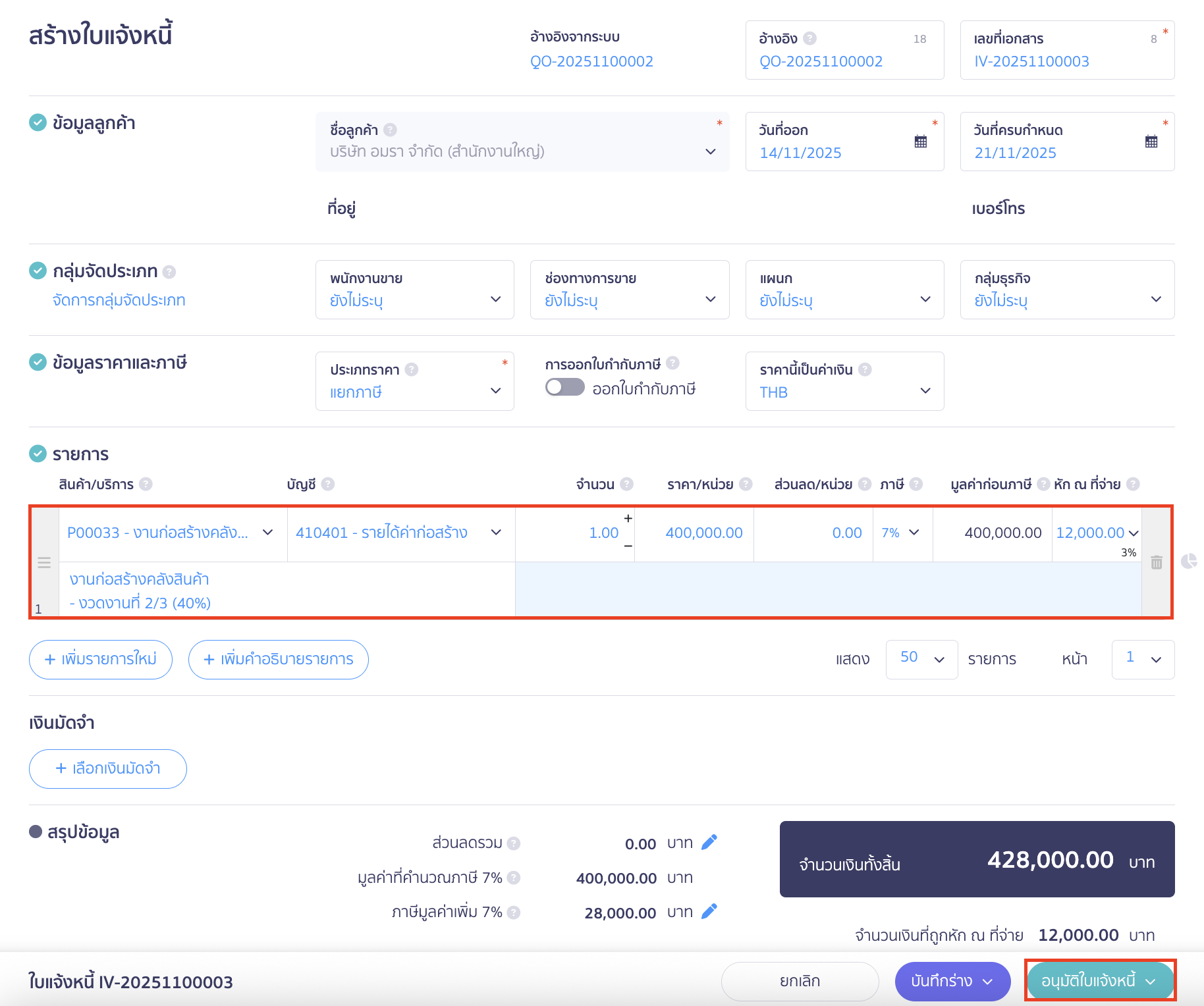1204x1006 pixels.
Task: Click the เลือกเงินมัดจำ button
Action: click(108, 768)
